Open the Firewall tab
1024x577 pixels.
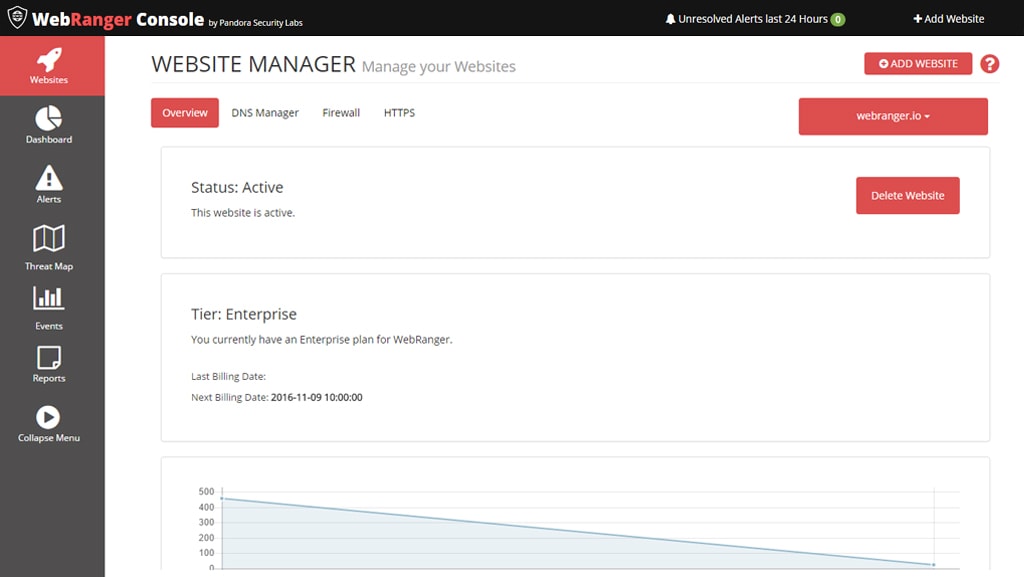click(x=341, y=113)
